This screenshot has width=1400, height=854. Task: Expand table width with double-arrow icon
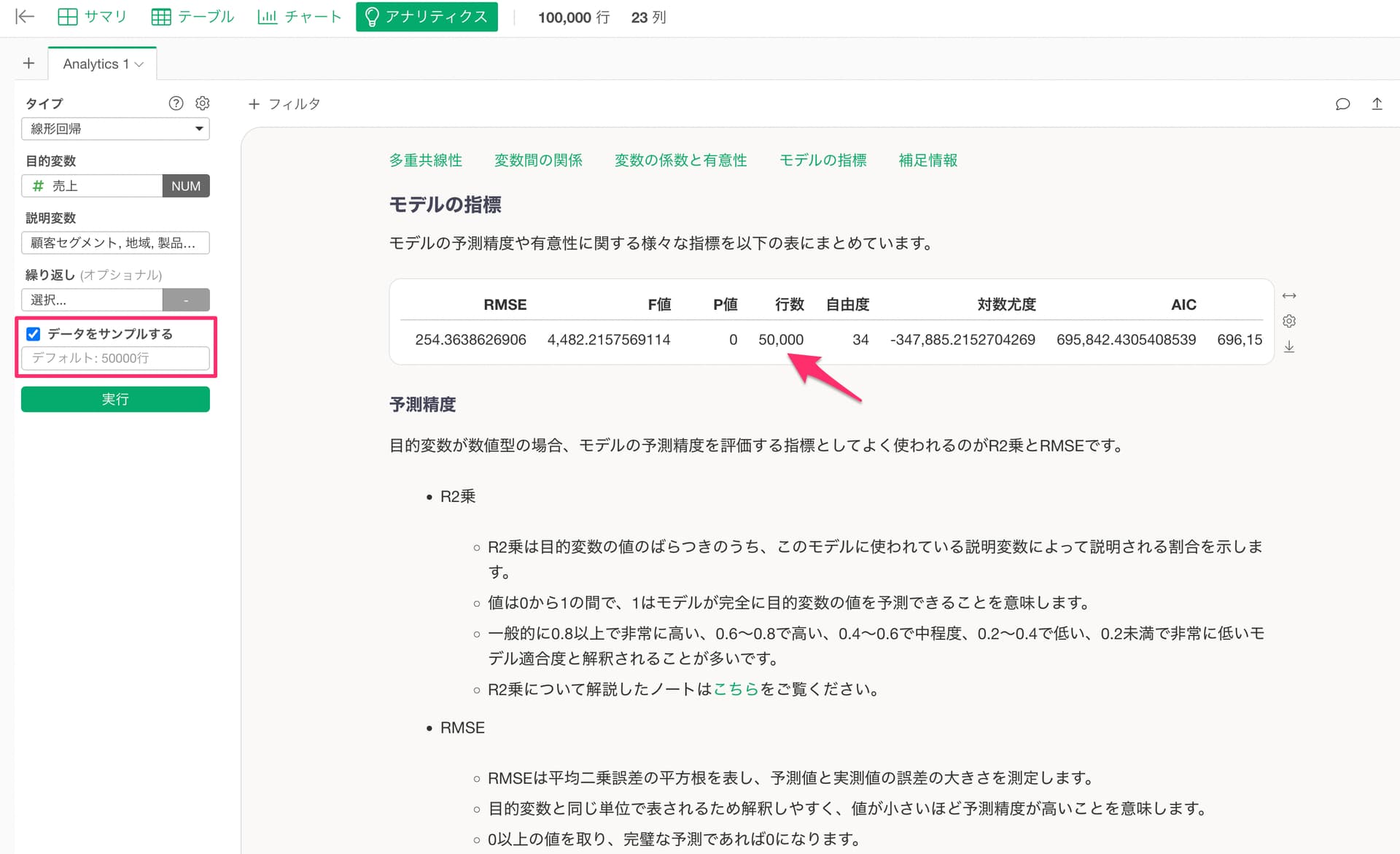tap(1289, 295)
